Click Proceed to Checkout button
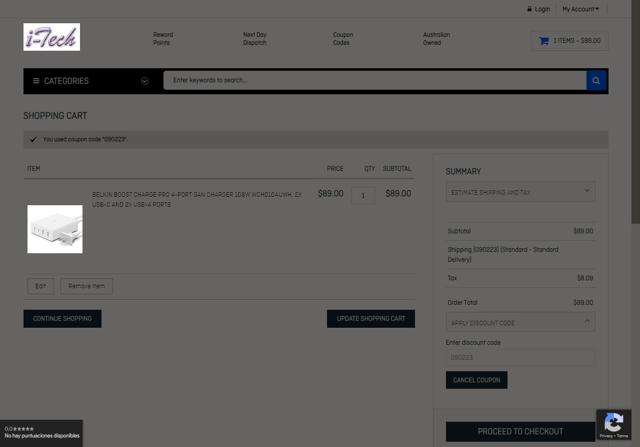The image size is (640, 447). click(x=520, y=431)
